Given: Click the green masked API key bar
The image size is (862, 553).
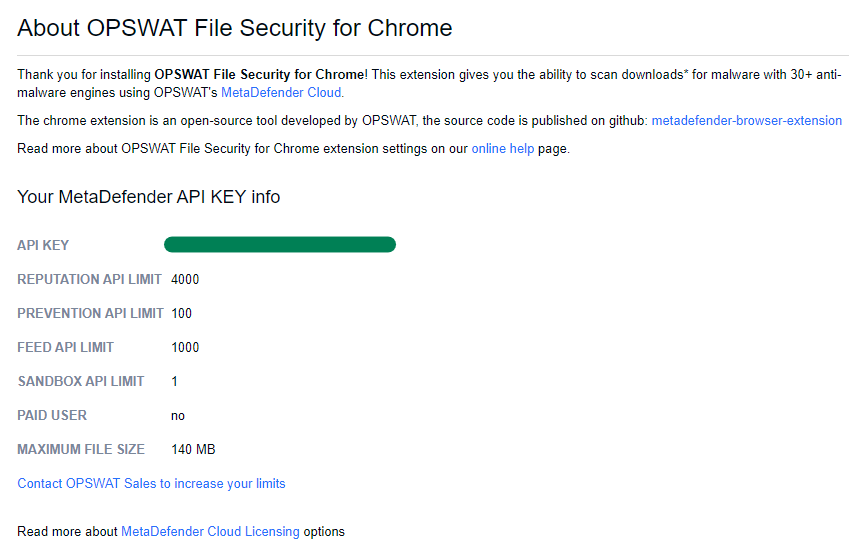Looking at the screenshot, I should [x=280, y=245].
